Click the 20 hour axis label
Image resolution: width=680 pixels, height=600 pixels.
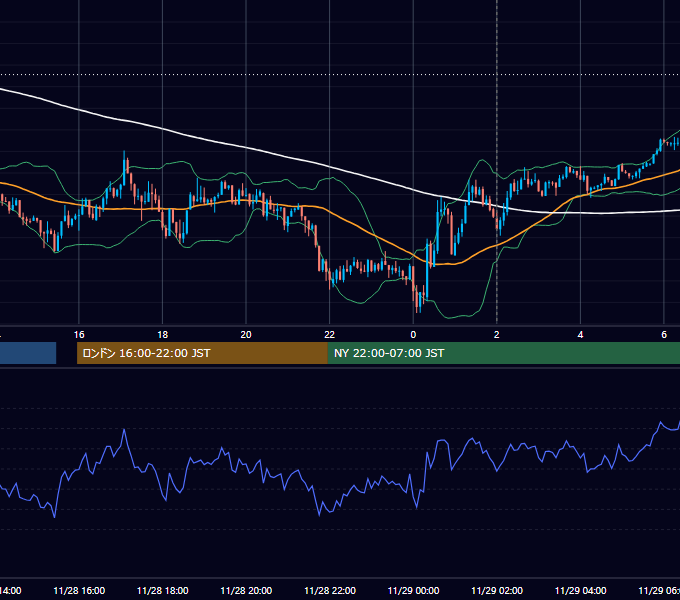coord(246,335)
